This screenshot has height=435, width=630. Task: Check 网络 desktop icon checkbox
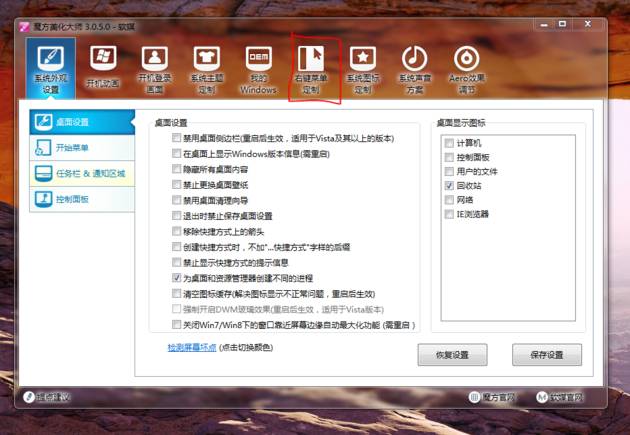[x=449, y=200]
